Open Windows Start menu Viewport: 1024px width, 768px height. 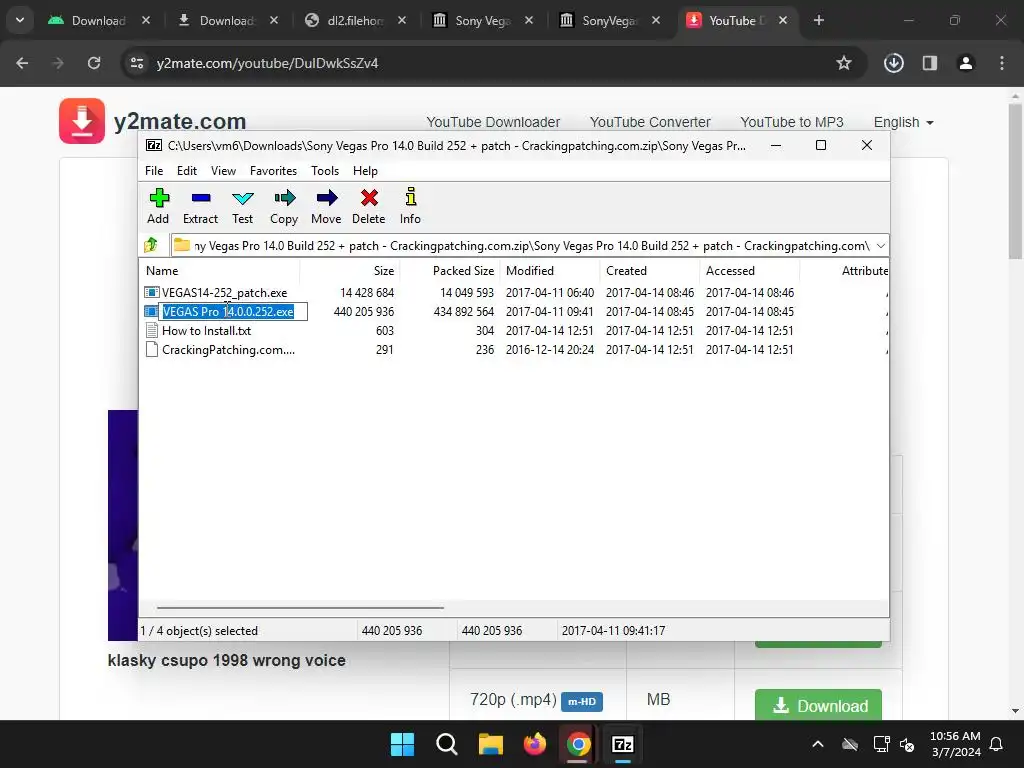[x=402, y=744]
